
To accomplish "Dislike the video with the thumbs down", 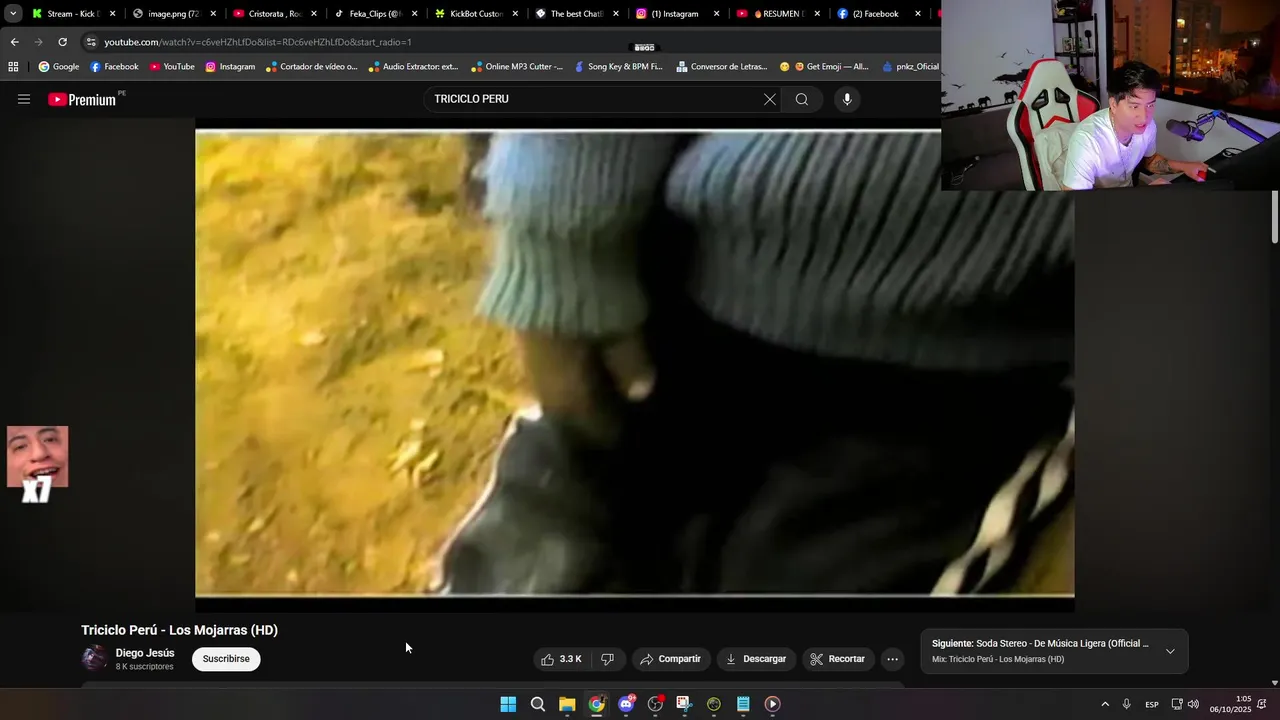I will 607,659.
